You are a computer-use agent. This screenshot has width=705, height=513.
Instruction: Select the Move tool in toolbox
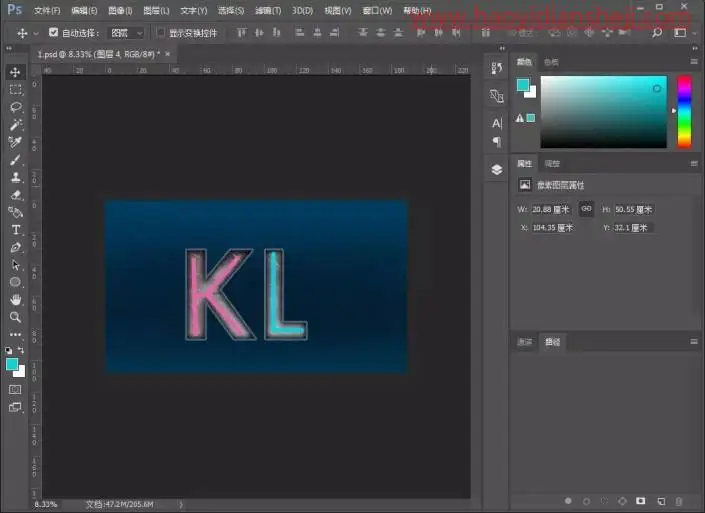(x=15, y=72)
